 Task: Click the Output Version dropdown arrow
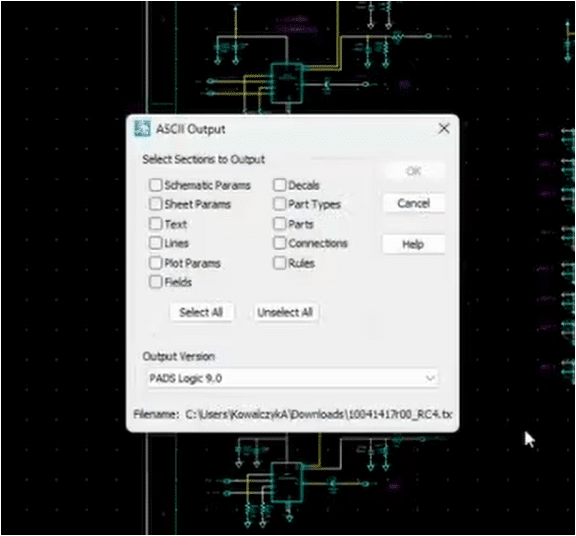click(x=430, y=378)
